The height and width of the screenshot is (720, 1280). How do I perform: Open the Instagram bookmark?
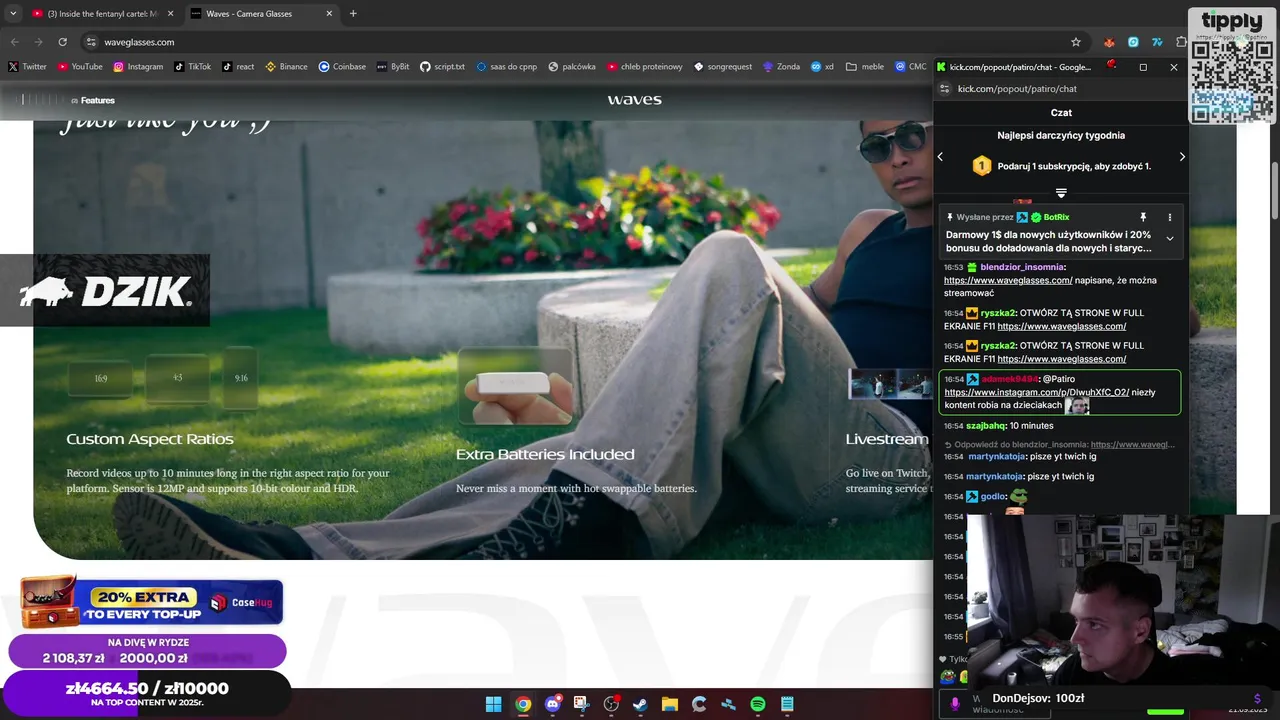click(138, 67)
